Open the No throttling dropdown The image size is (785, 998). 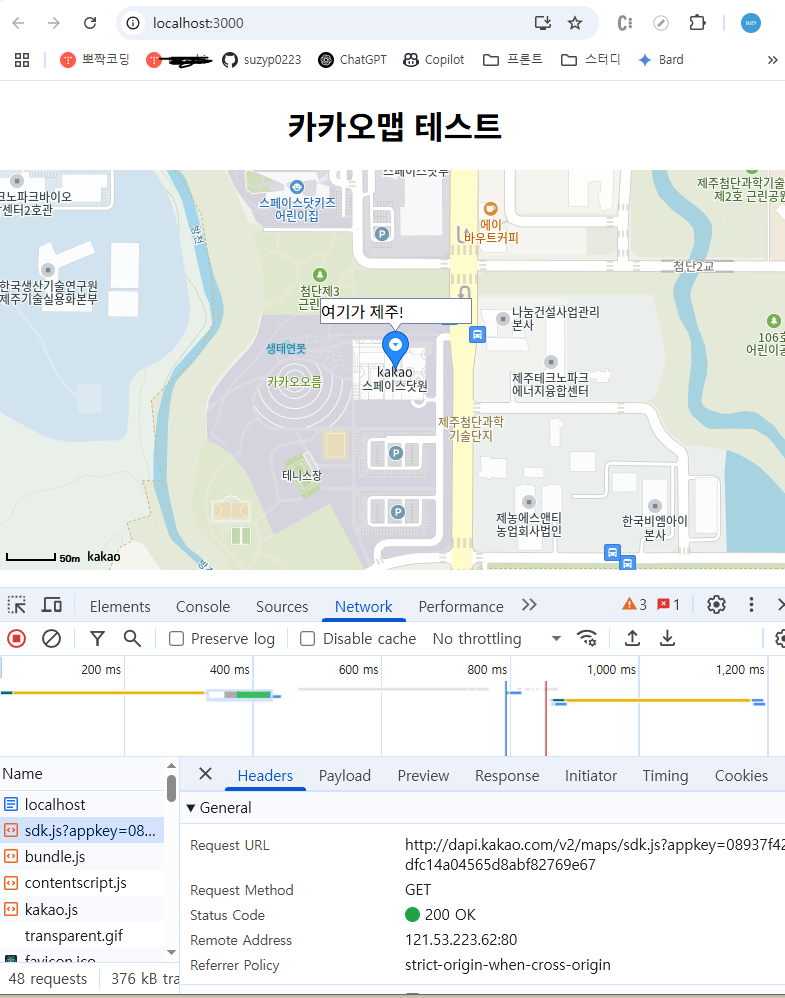click(497, 638)
